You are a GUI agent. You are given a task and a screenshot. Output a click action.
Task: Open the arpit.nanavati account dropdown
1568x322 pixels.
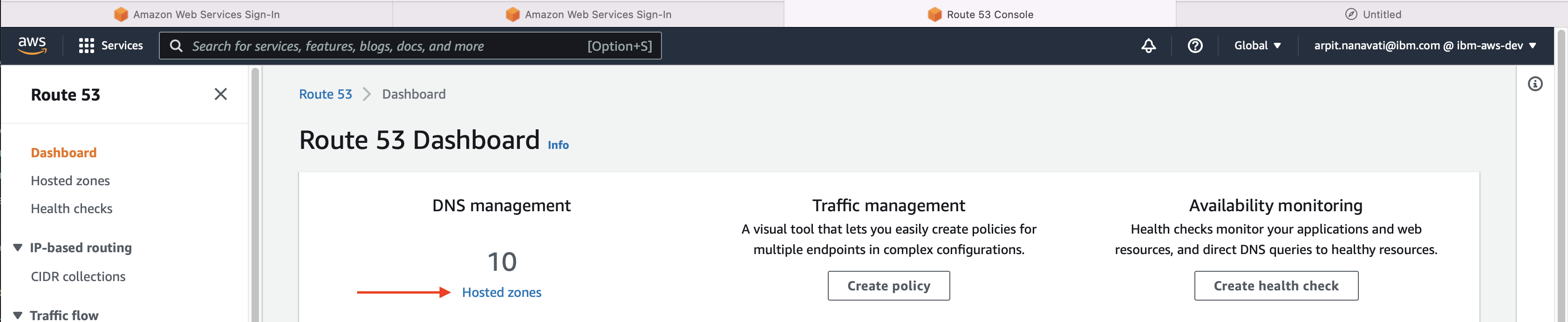[1425, 46]
